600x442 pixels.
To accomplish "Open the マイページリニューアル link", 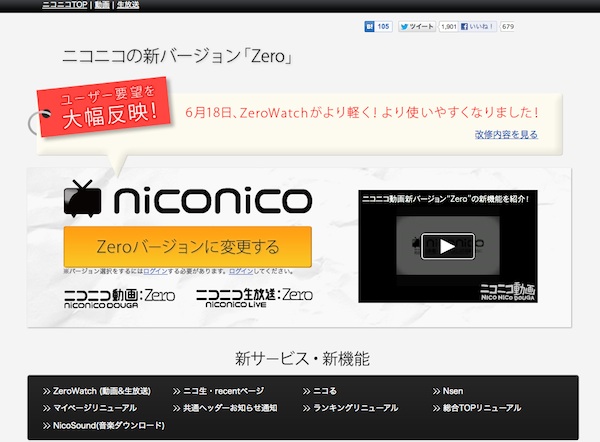I will coord(95,408).
